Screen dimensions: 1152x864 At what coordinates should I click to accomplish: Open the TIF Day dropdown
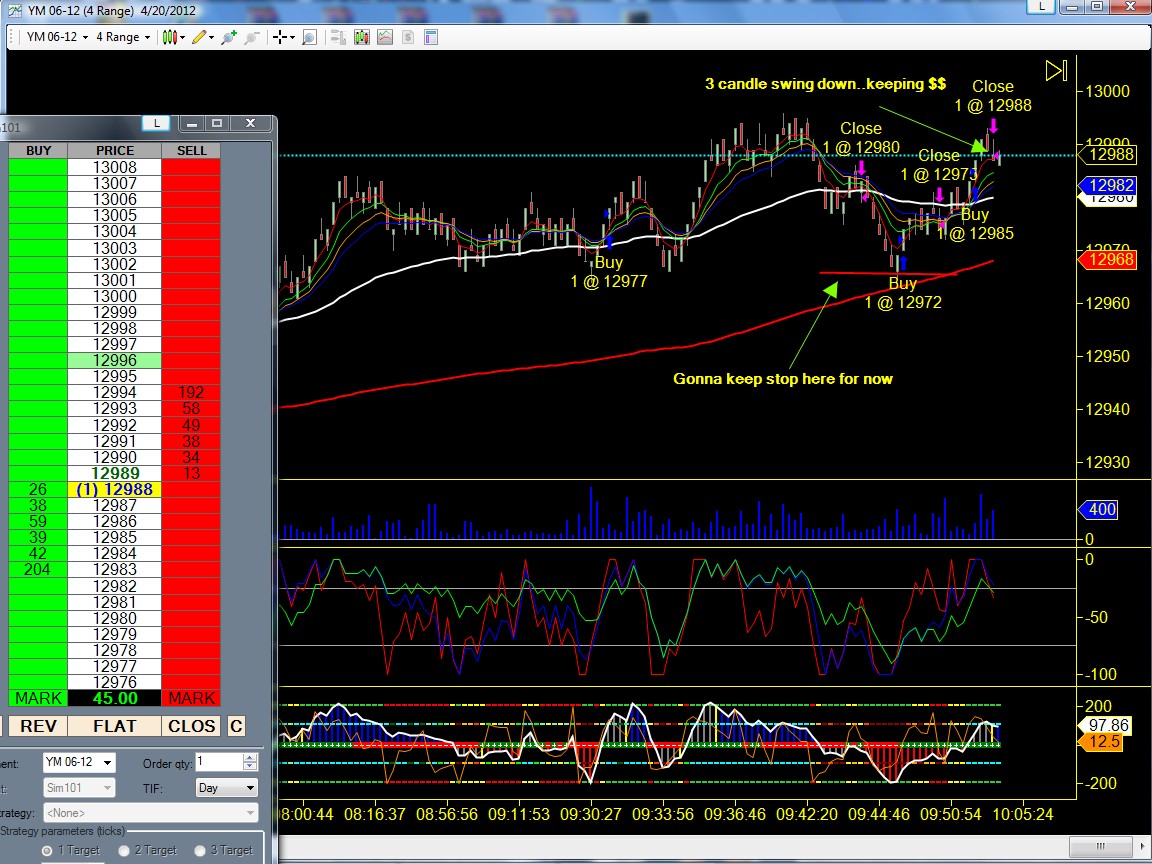point(226,788)
